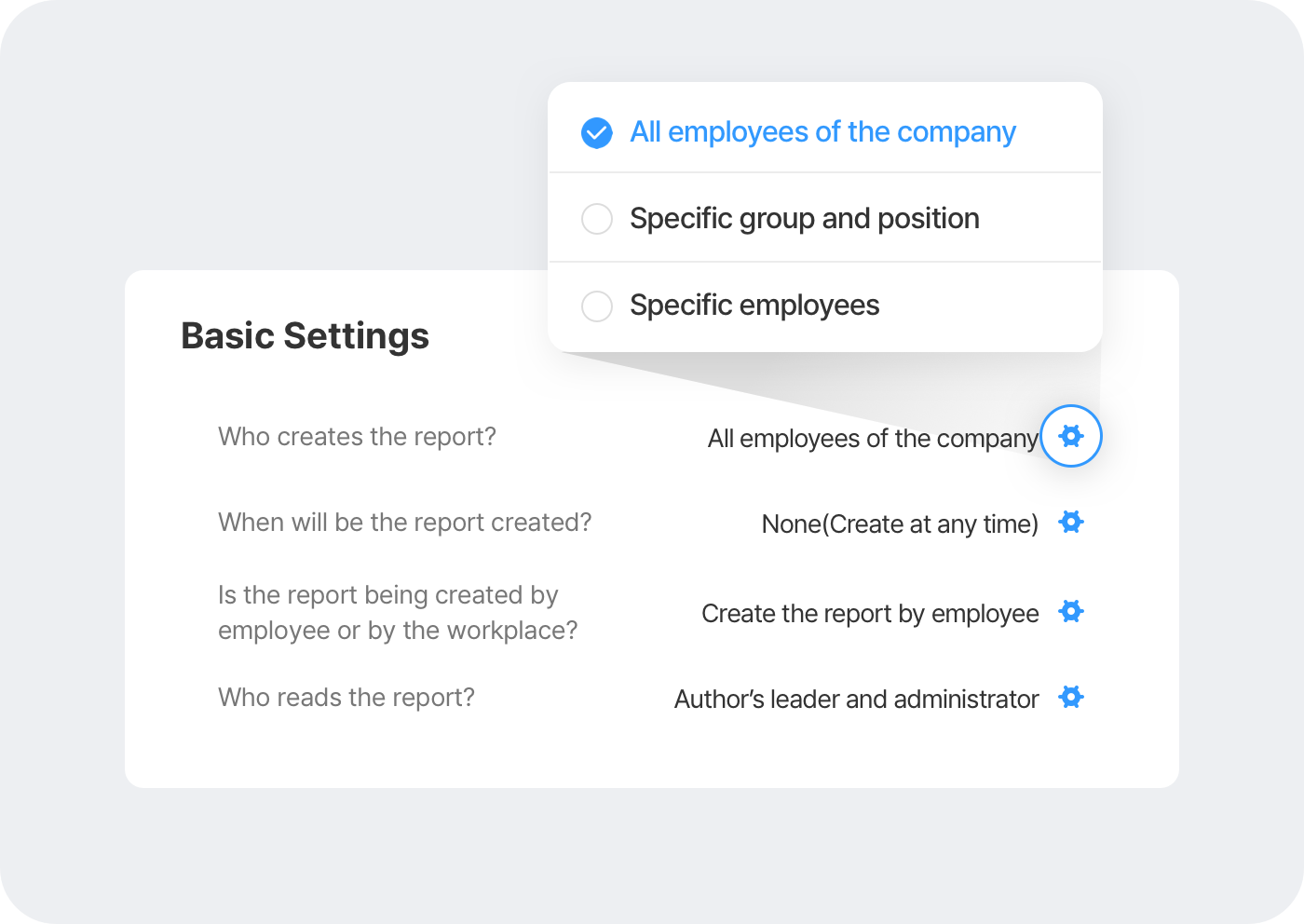The height and width of the screenshot is (924, 1304).
Task: Click gear beside Author's leader and administrator
Action: (x=1071, y=697)
